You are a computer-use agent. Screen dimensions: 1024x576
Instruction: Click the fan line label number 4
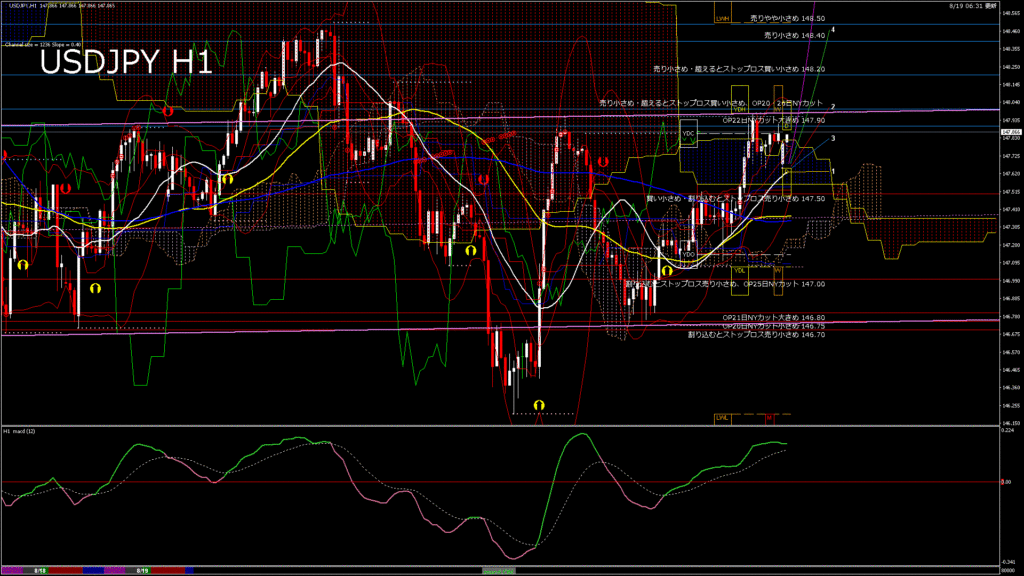click(x=833, y=30)
